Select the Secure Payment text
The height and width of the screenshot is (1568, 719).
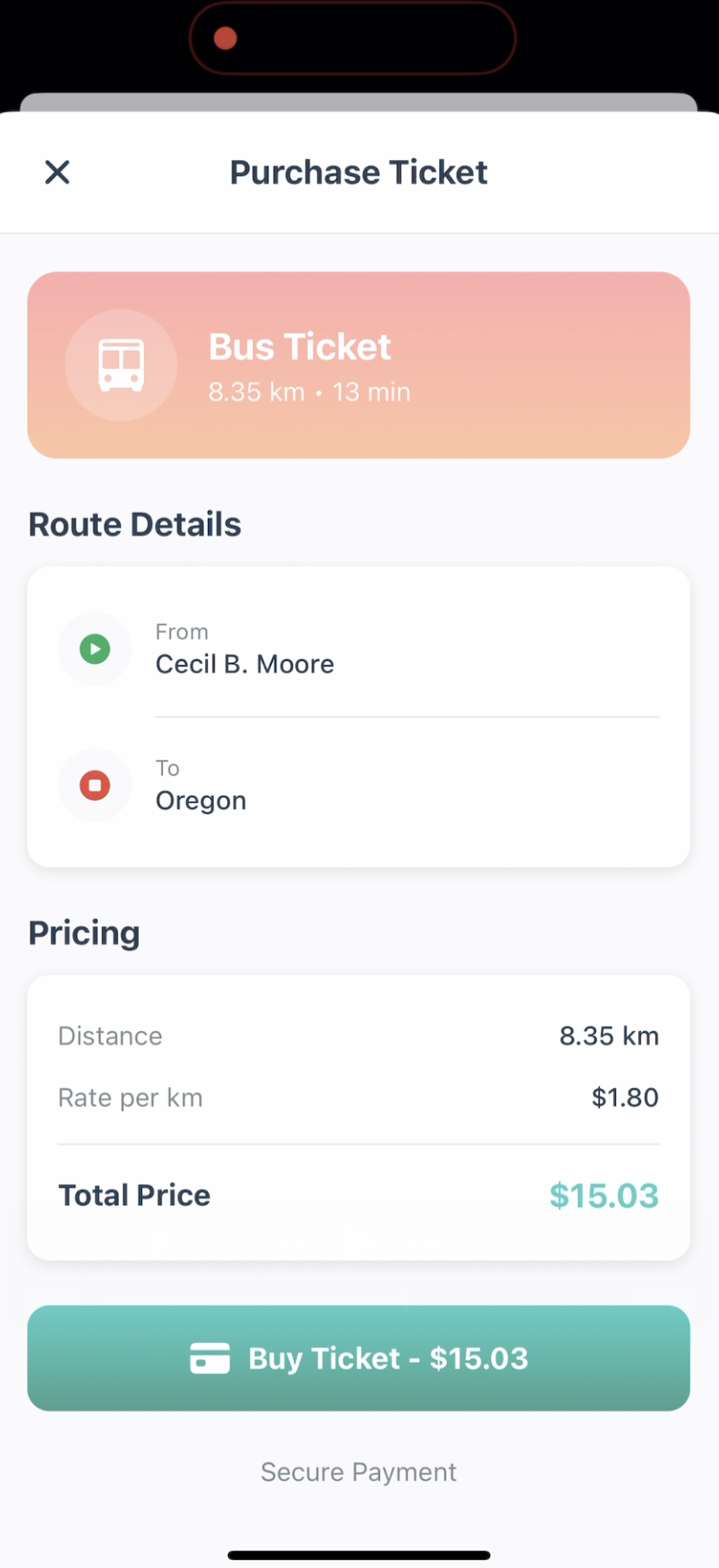tap(359, 1472)
